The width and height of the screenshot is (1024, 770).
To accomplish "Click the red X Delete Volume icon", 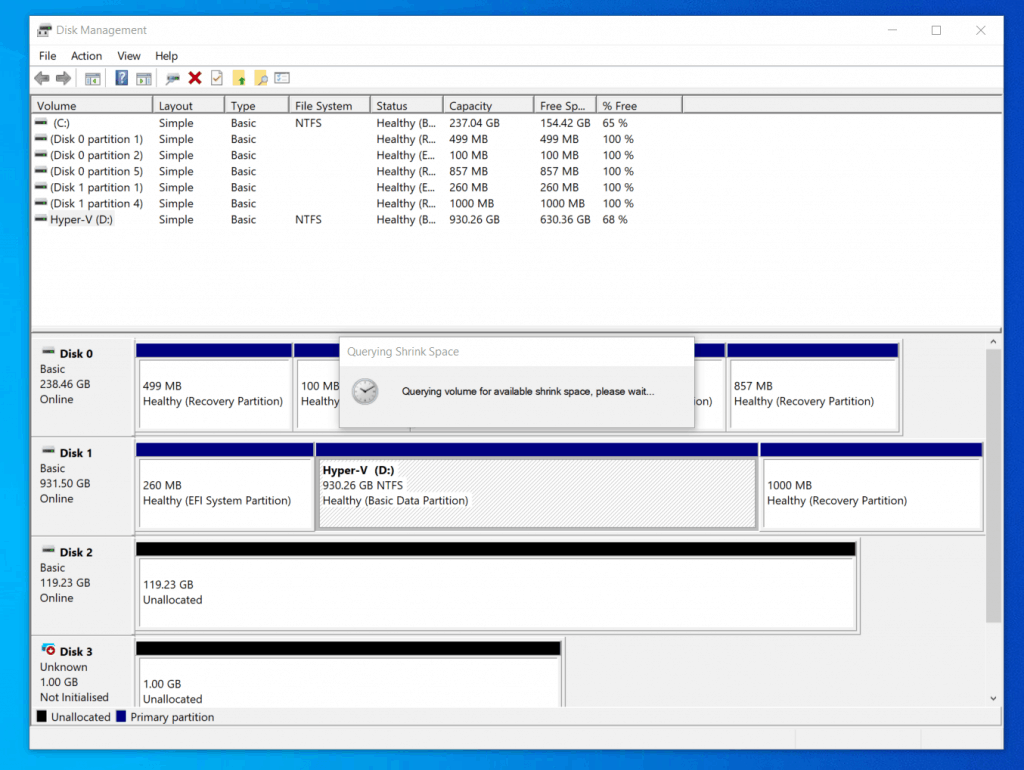I will (x=193, y=78).
